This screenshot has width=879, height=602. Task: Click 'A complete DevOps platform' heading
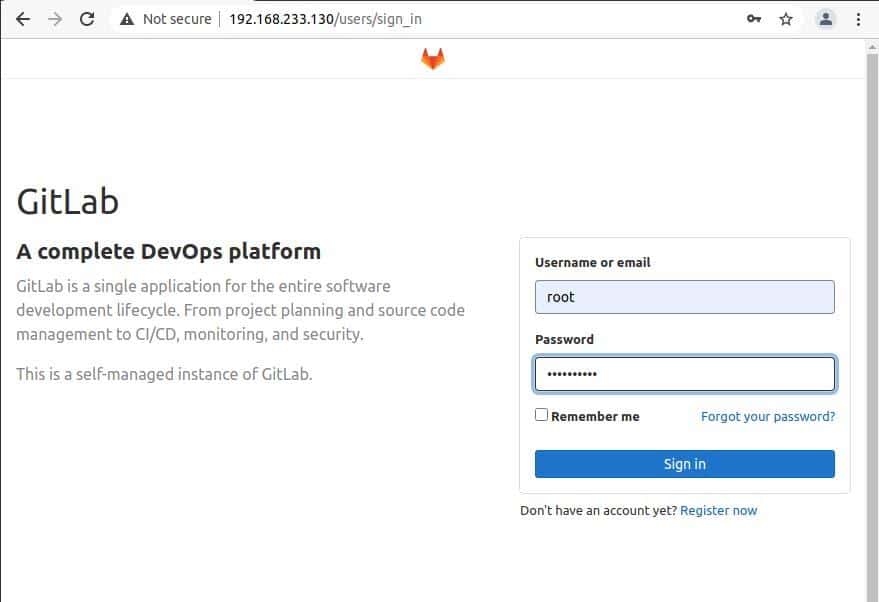pyautogui.click(x=169, y=252)
